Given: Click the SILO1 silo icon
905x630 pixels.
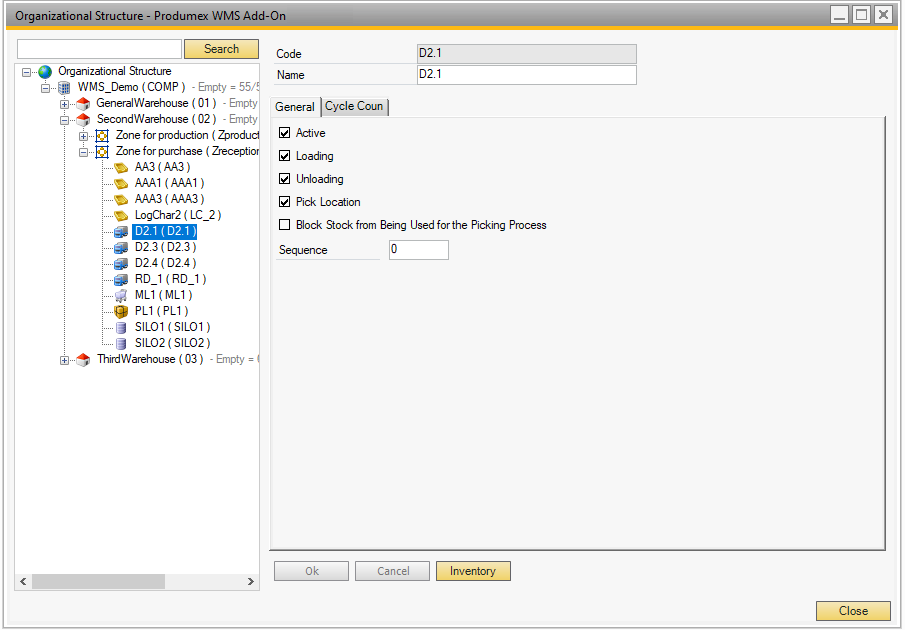Looking at the screenshot, I should click(x=121, y=328).
